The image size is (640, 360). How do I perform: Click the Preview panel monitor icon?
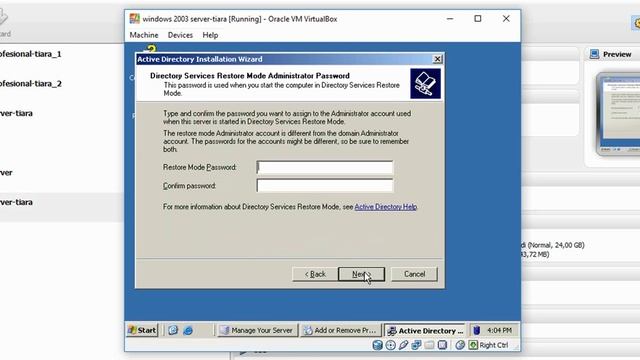[x=595, y=54]
